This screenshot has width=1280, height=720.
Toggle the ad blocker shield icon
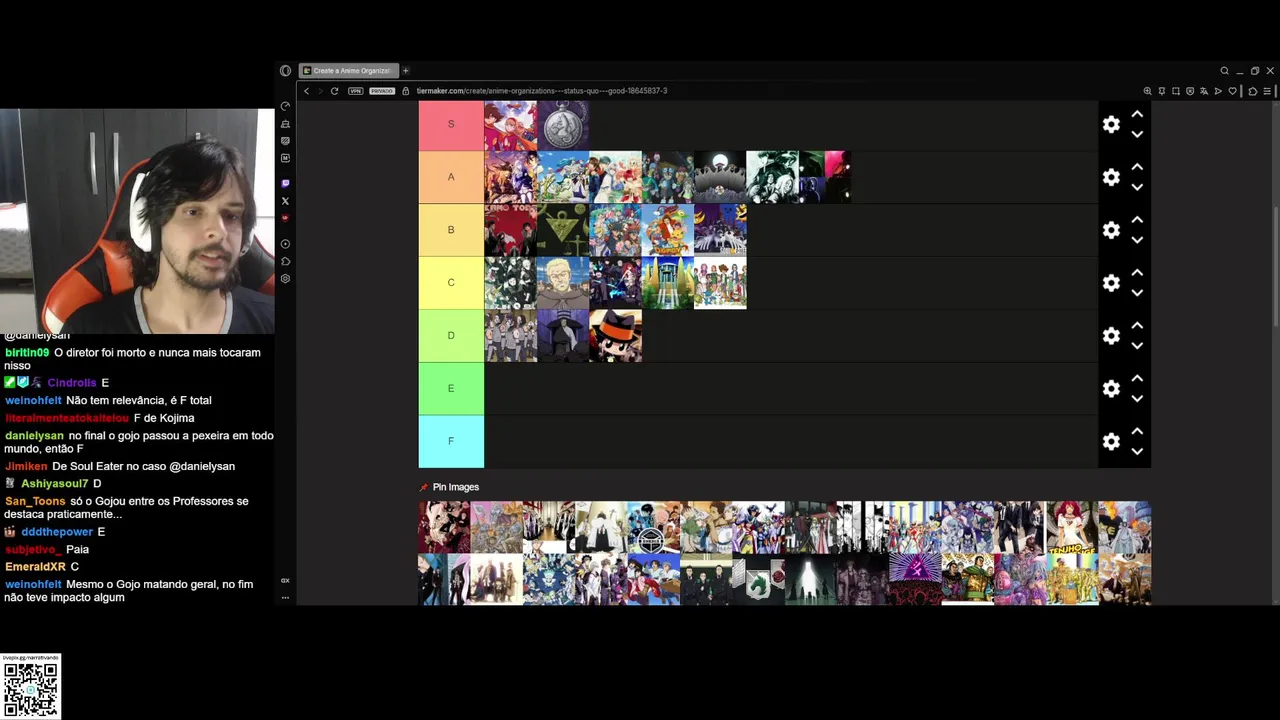point(1190,91)
